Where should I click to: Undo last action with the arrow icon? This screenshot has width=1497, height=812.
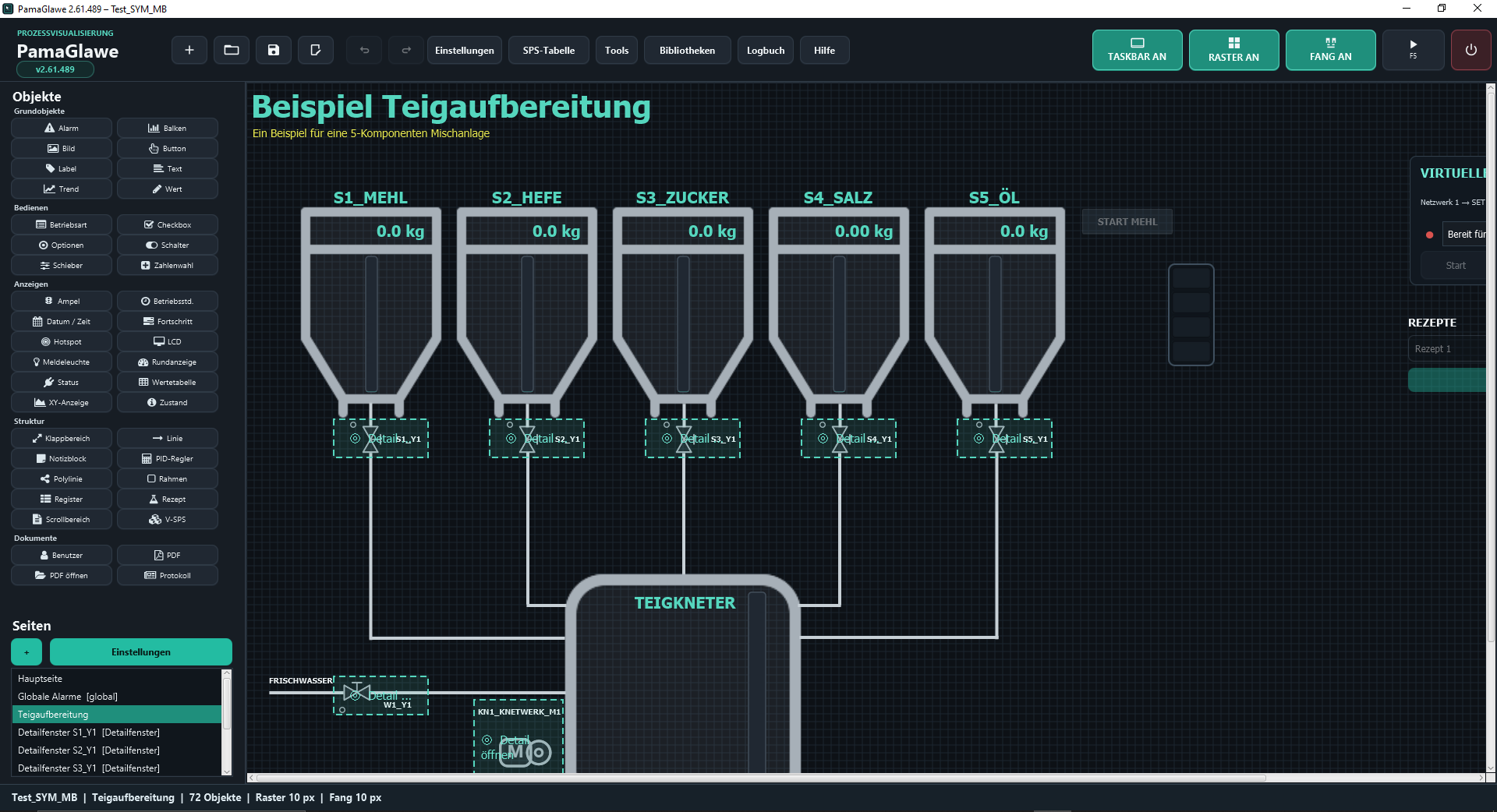364,51
